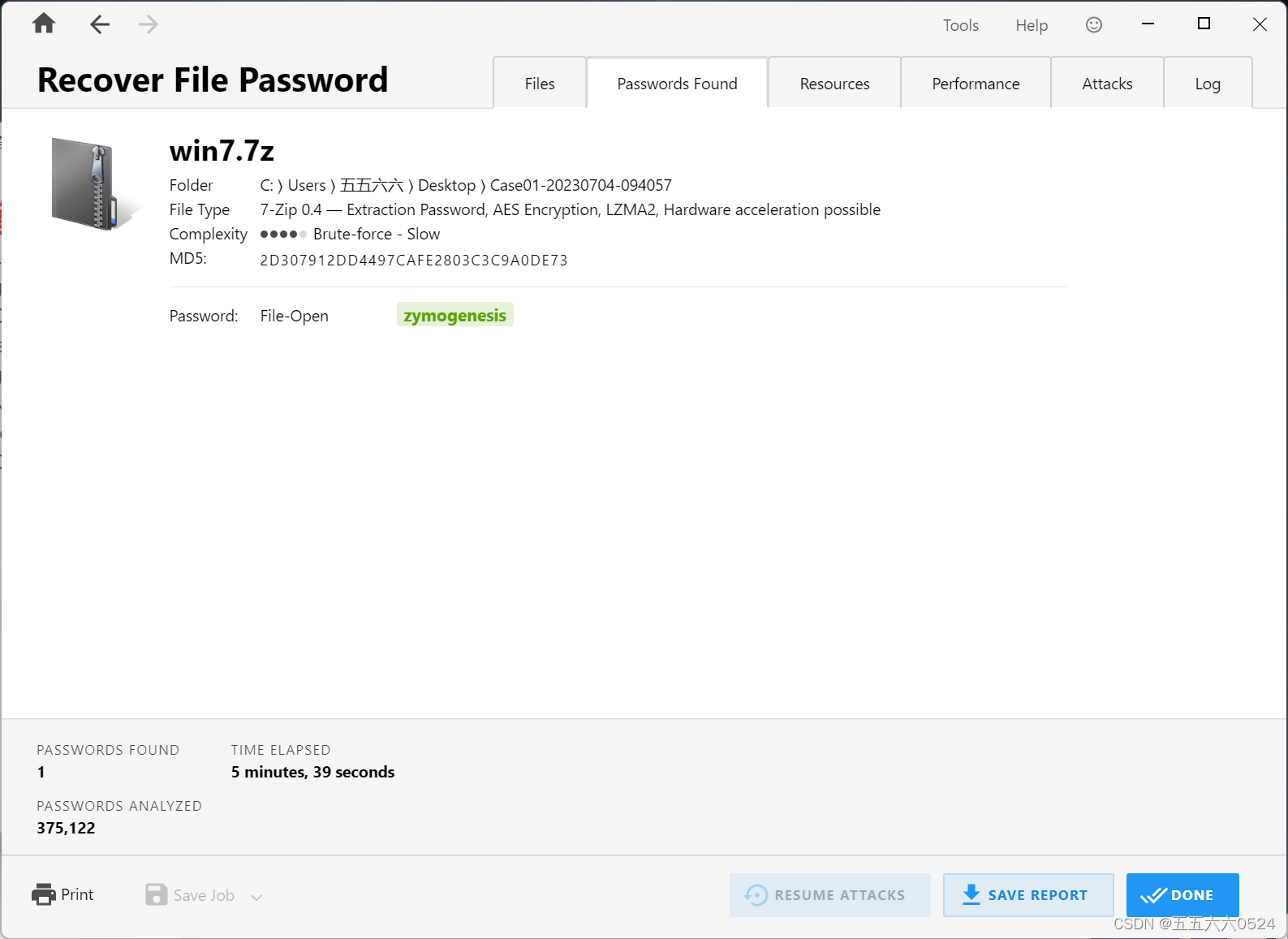Click the forward navigation arrow

click(x=148, y=24)
